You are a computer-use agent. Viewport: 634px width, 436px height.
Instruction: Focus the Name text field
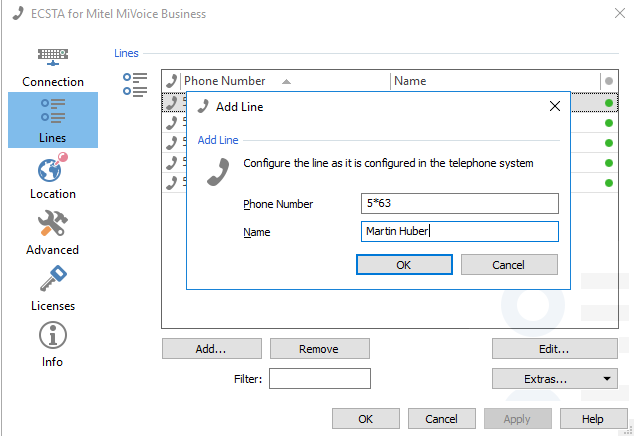[x=459, y=232]
